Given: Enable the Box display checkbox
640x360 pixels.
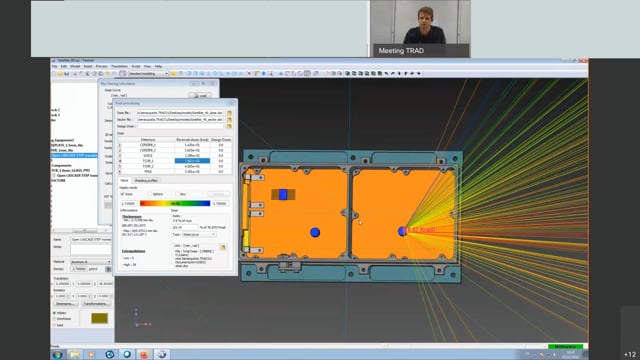Looking at the screenshot, I should coord(178,194).
